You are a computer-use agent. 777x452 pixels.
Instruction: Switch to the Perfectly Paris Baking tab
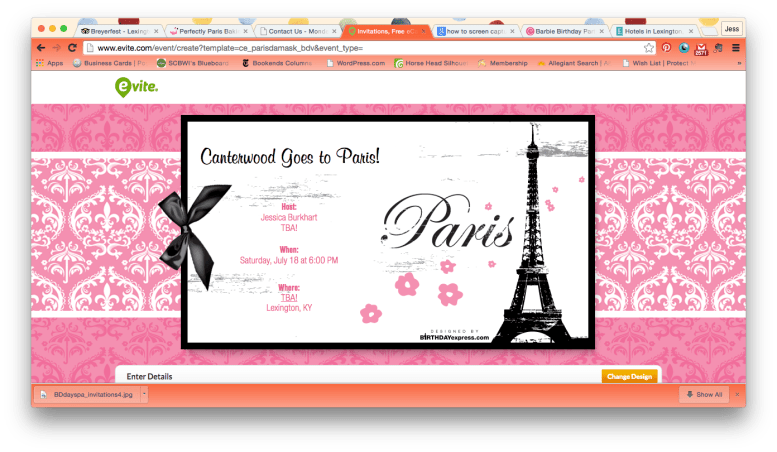(208, 31)
